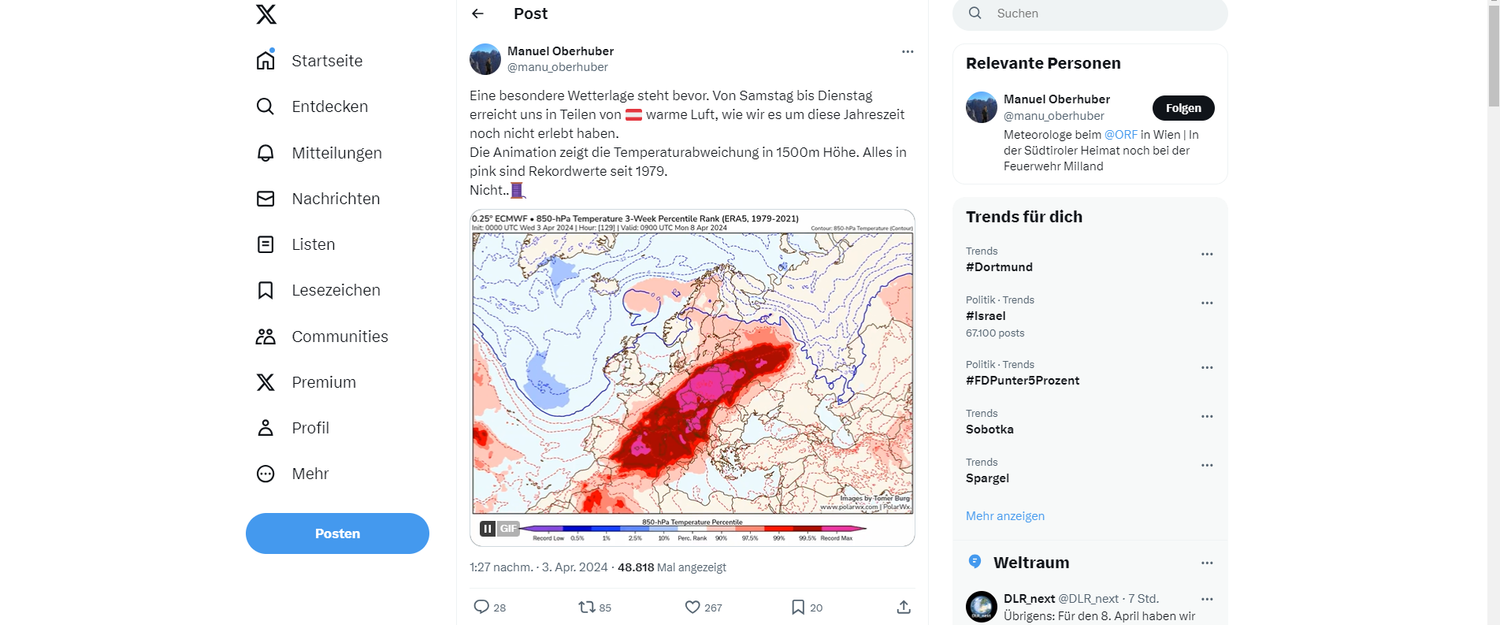Share the post via the upload icon

tap(903, 606)
